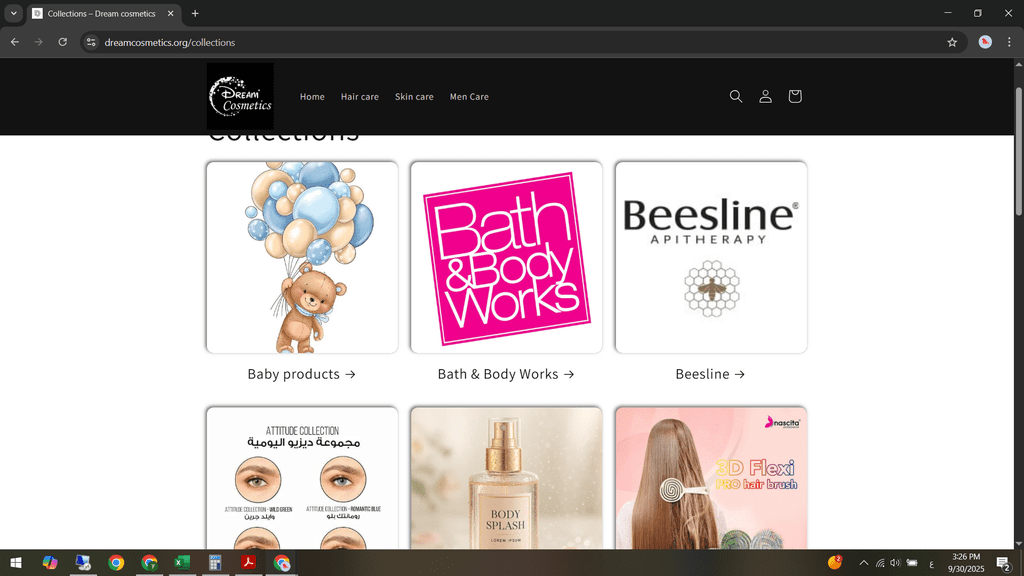This screenshot has width=1024, height=576.
Task: Open a new tab with plus button
Action: tap(195, 13)
